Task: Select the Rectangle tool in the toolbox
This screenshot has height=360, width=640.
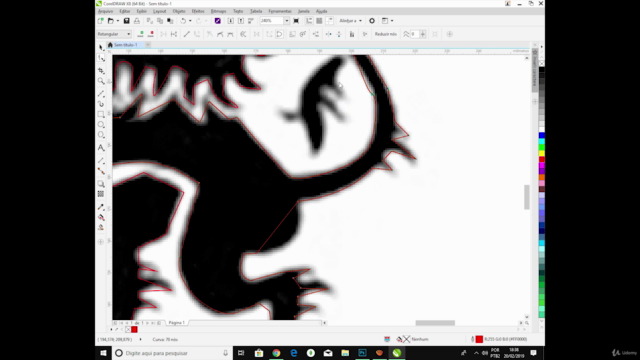Action: [101, 114]
